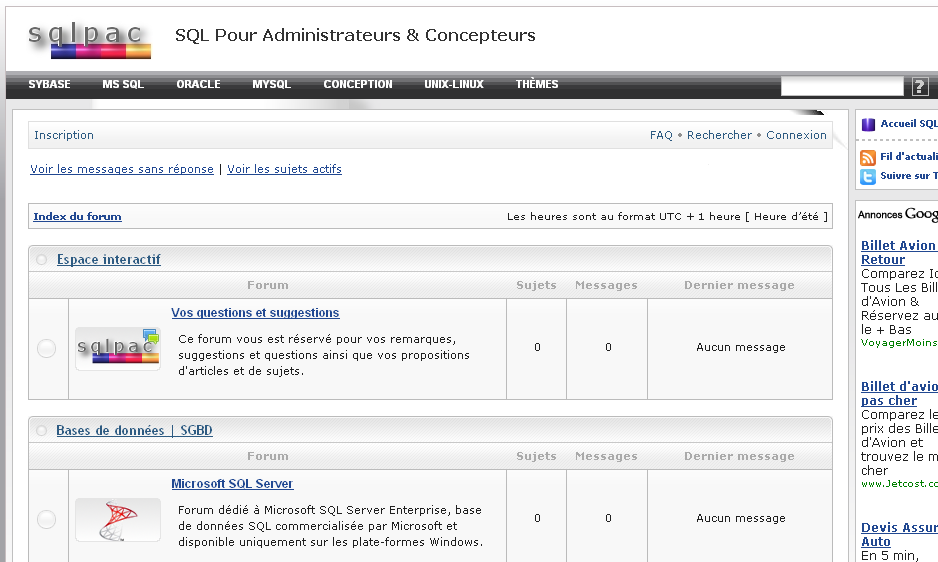
Task: Click the Microsoft SQL Server forum logo
Action: (118, 519)
